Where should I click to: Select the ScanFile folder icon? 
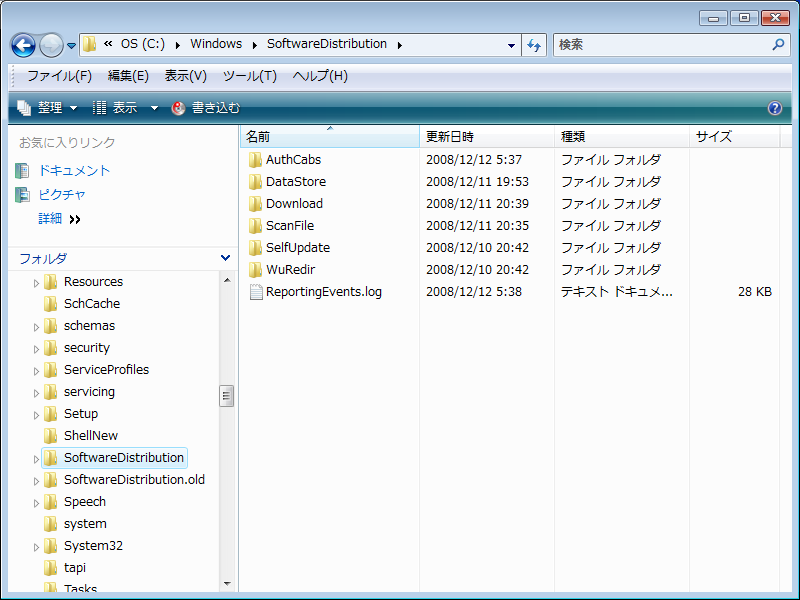[256, 226]
